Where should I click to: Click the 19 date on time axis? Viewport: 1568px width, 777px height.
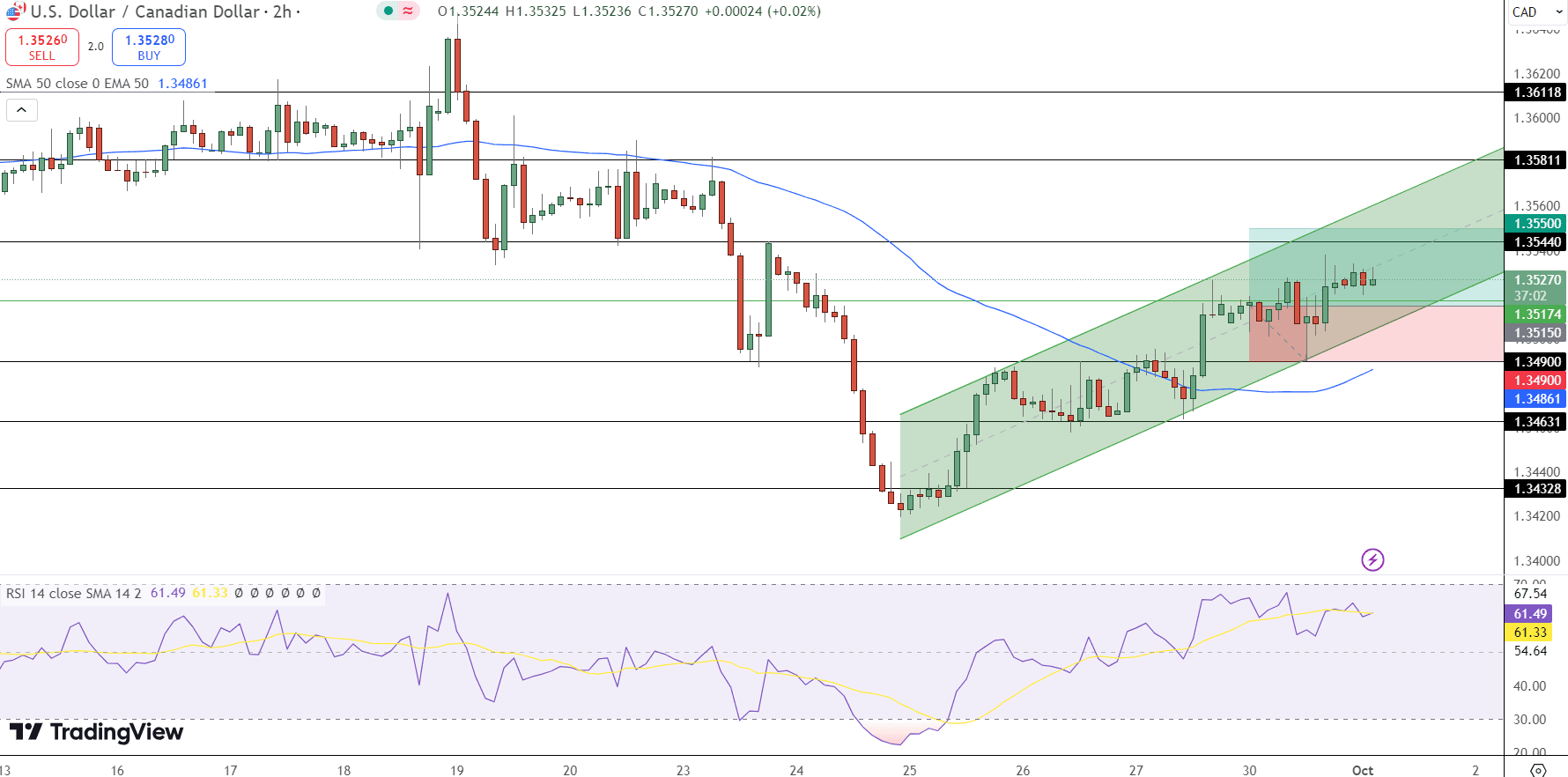coord(457,770)
